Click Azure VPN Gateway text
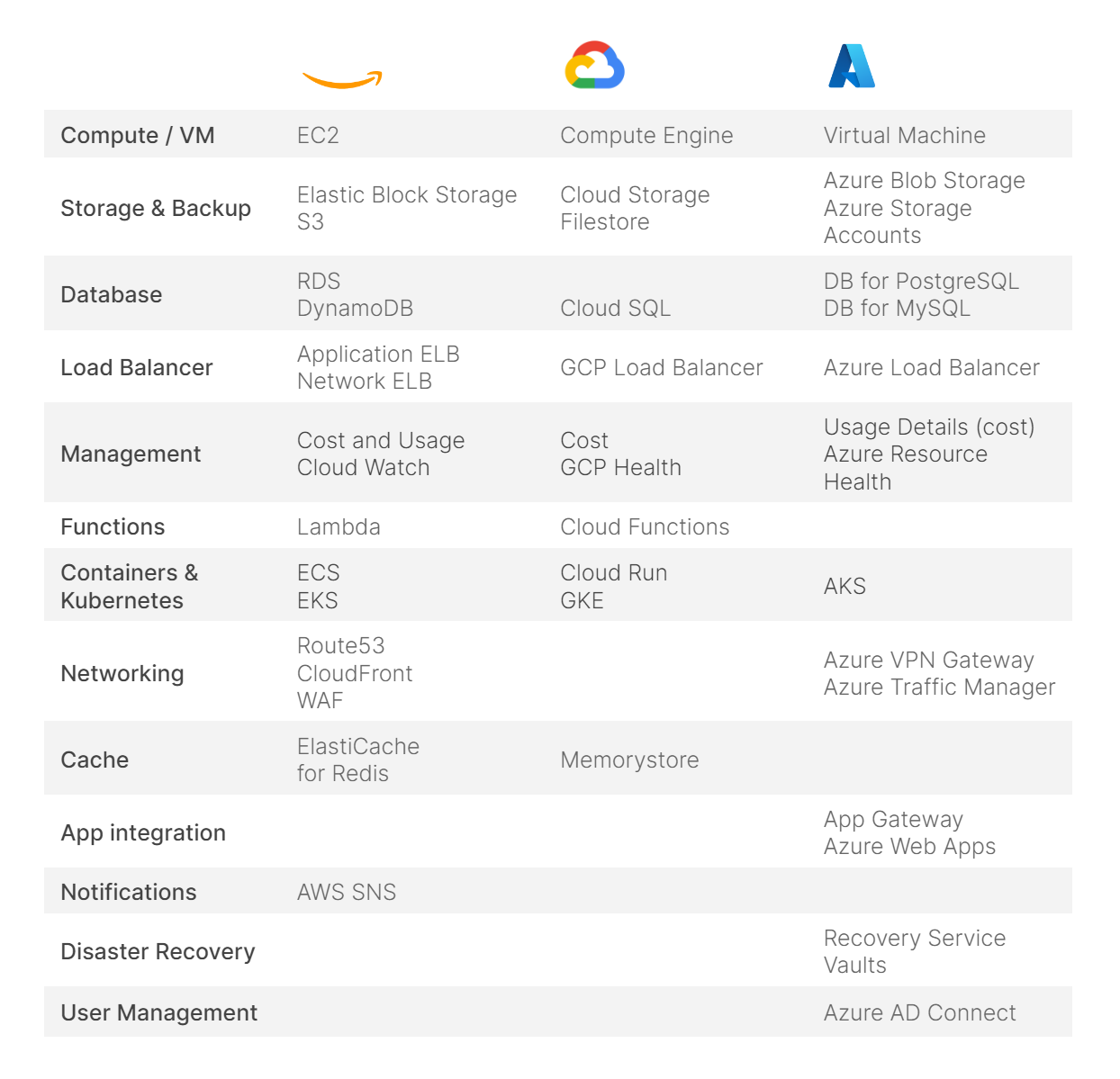The image size is (1120, 1079). tap(929, 660)
